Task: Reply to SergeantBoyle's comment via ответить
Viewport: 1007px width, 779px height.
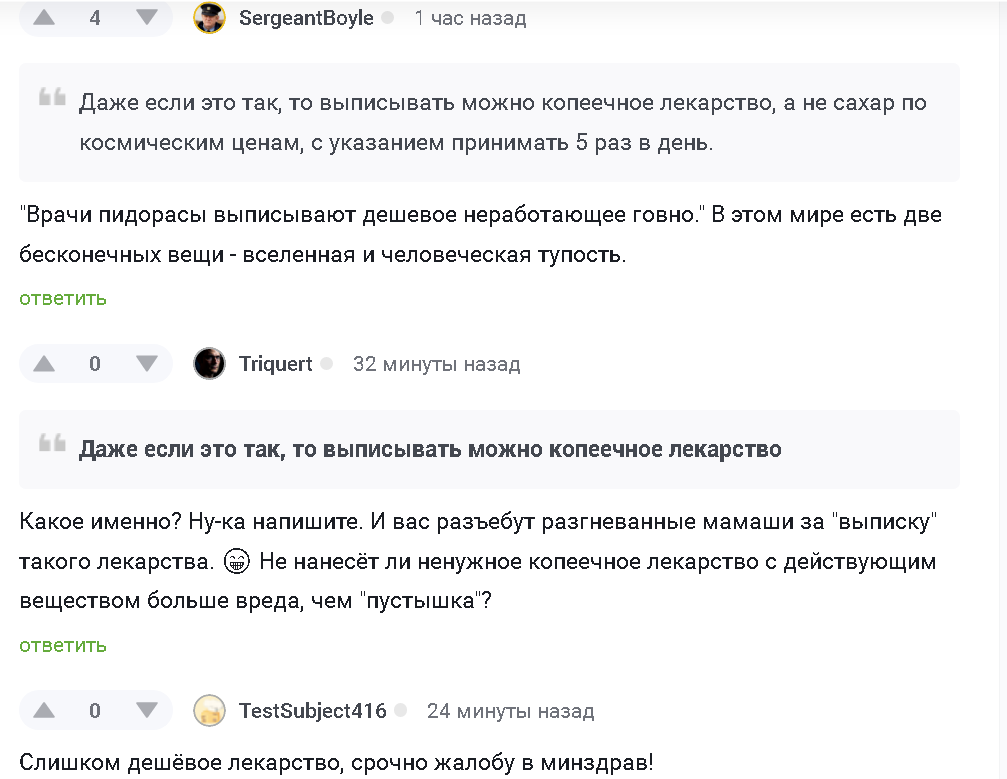Action: (x=63, y=299)
